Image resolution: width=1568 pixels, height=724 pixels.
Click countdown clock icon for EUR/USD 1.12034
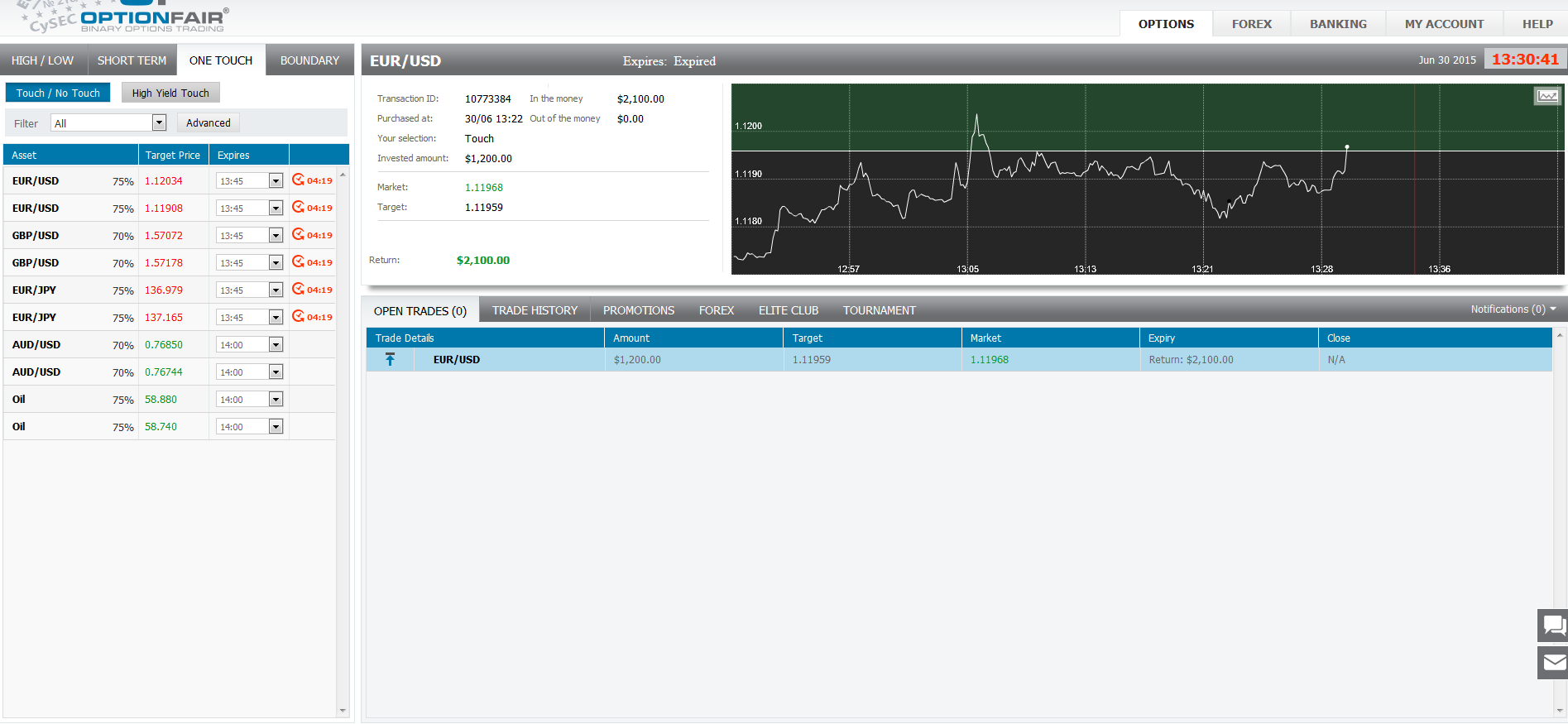298,180
